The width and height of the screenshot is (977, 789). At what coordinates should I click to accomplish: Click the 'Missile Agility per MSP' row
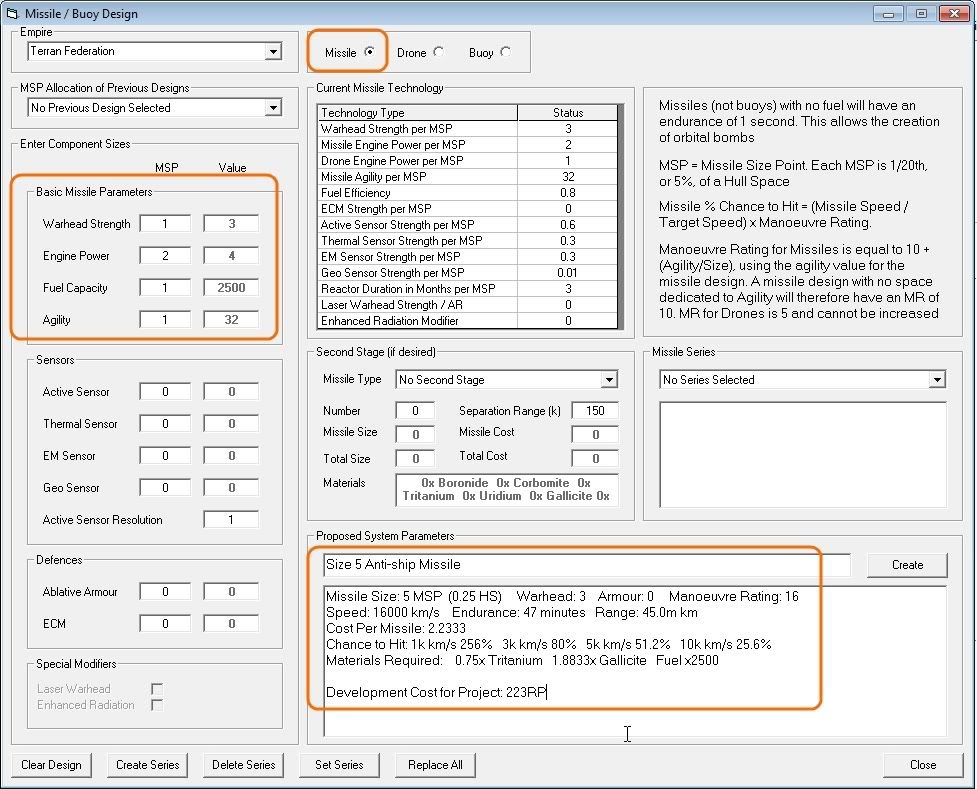(468, 177)
